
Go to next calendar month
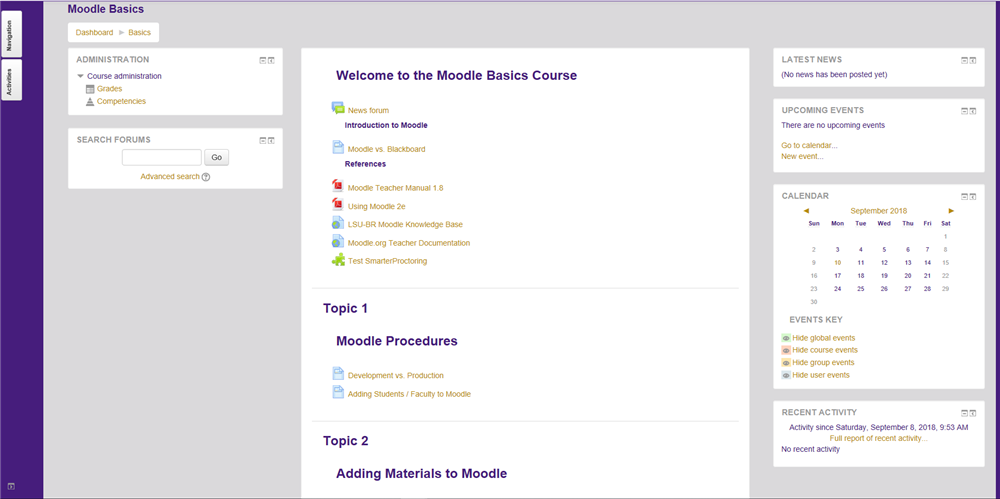click(952, 211)
